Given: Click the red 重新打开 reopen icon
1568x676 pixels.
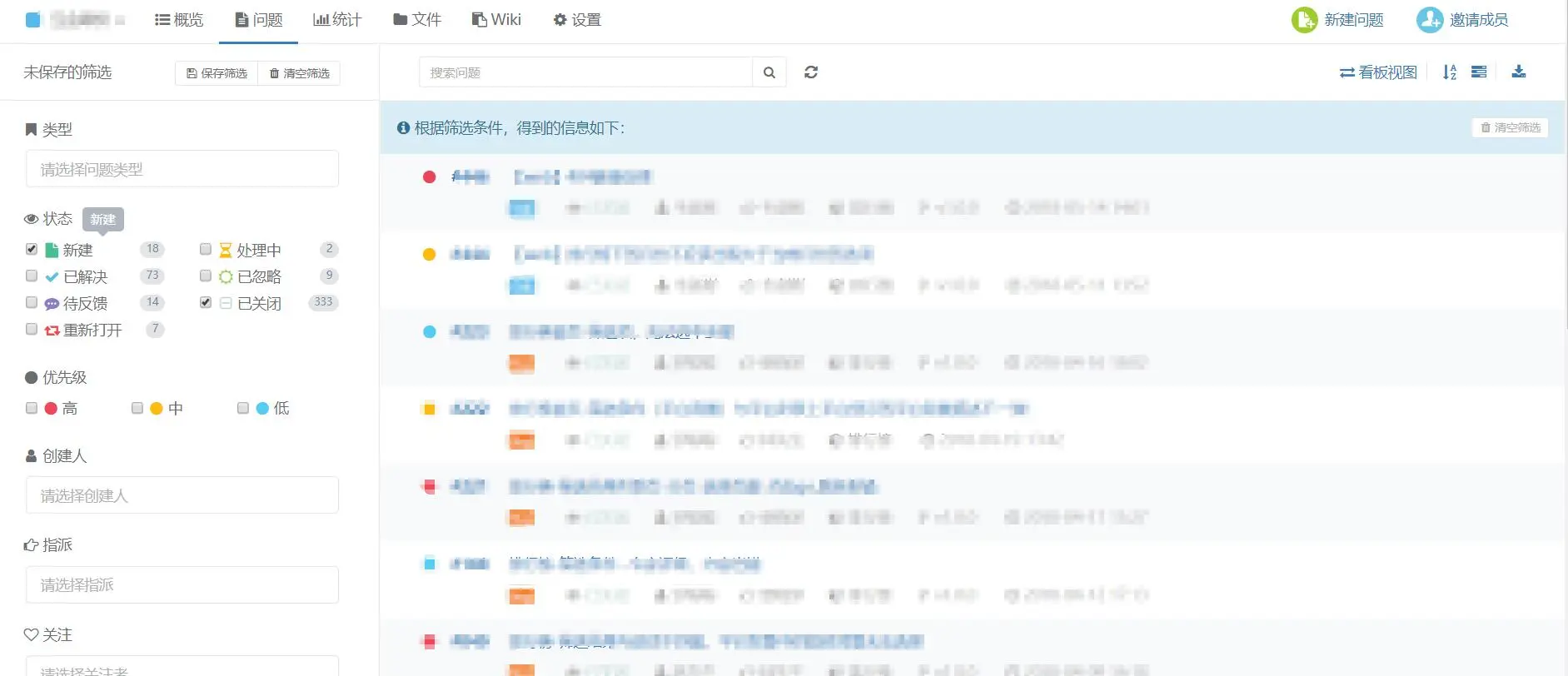Looking at the screenshot, I should [52, 331].
